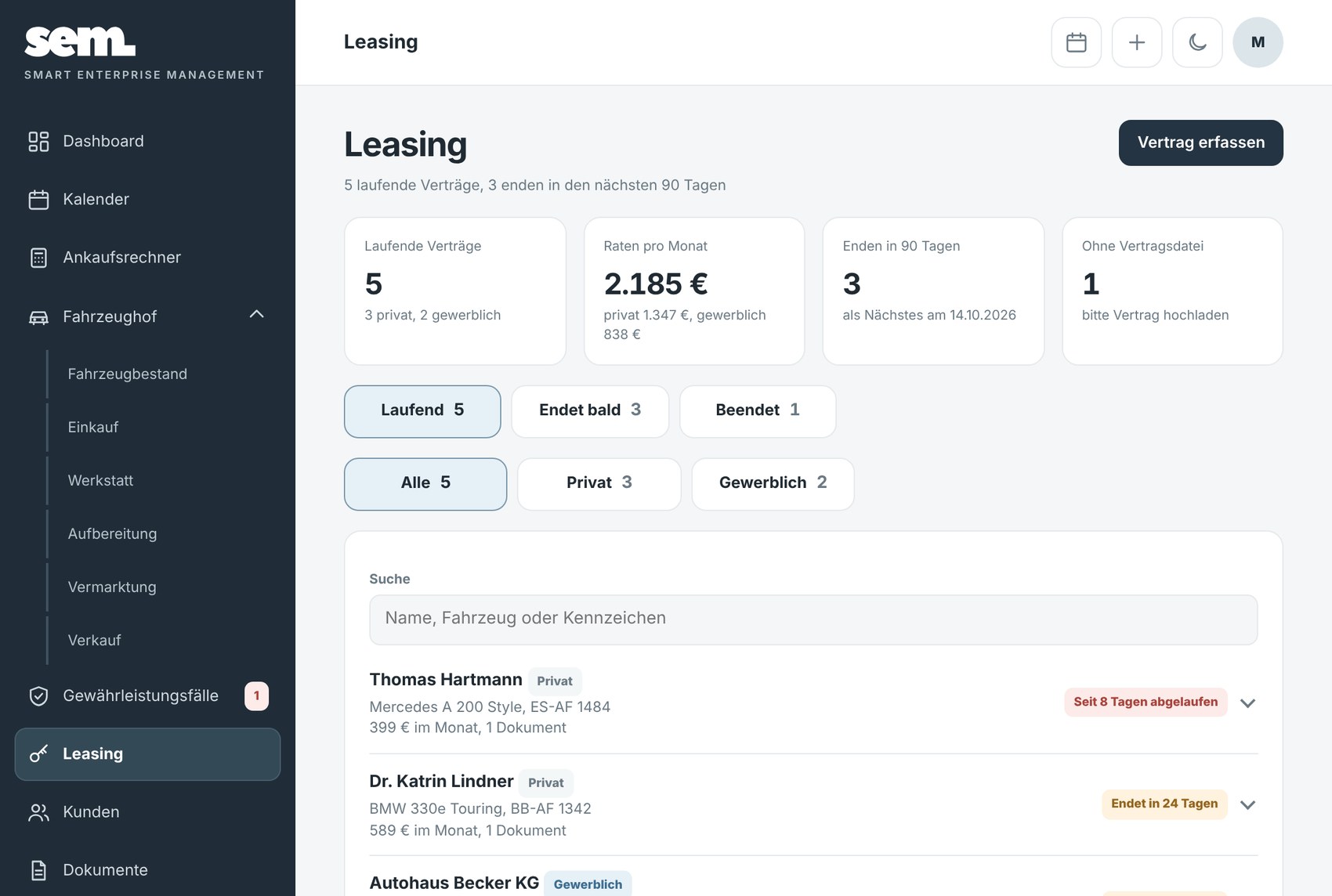Click the Fahrzeughof car icon
1332x896 pixels.
[x=38, y=317]
